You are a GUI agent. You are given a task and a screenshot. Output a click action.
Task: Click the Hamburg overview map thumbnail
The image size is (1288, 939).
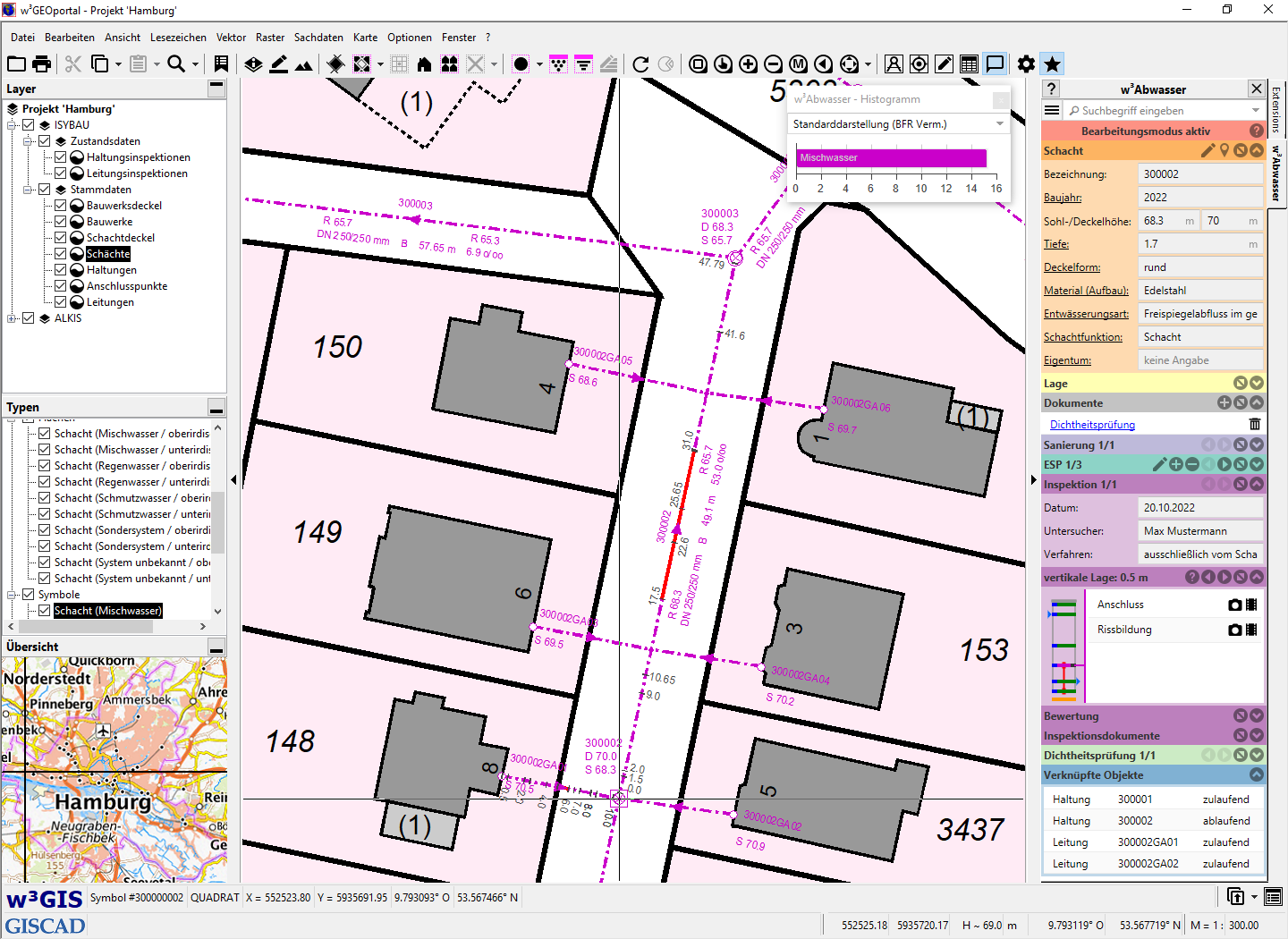(x=114, y=770)
